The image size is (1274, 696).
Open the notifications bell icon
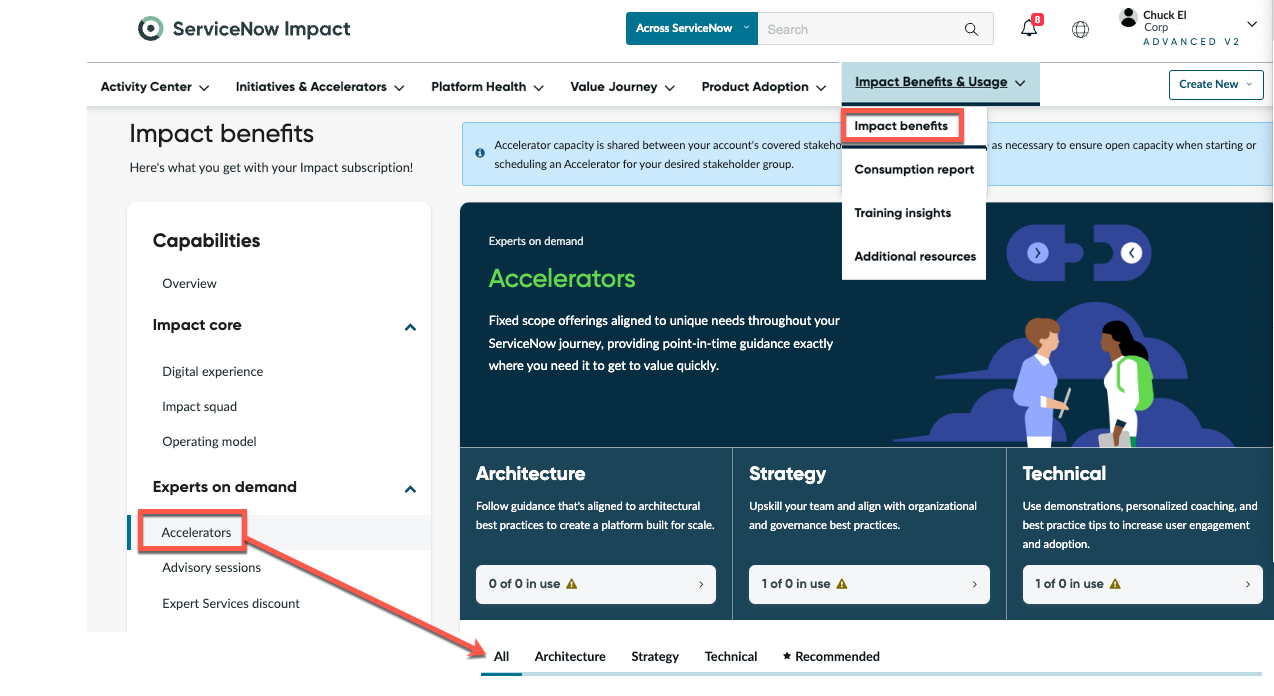pyautogui.click(x=1029, y=29)
